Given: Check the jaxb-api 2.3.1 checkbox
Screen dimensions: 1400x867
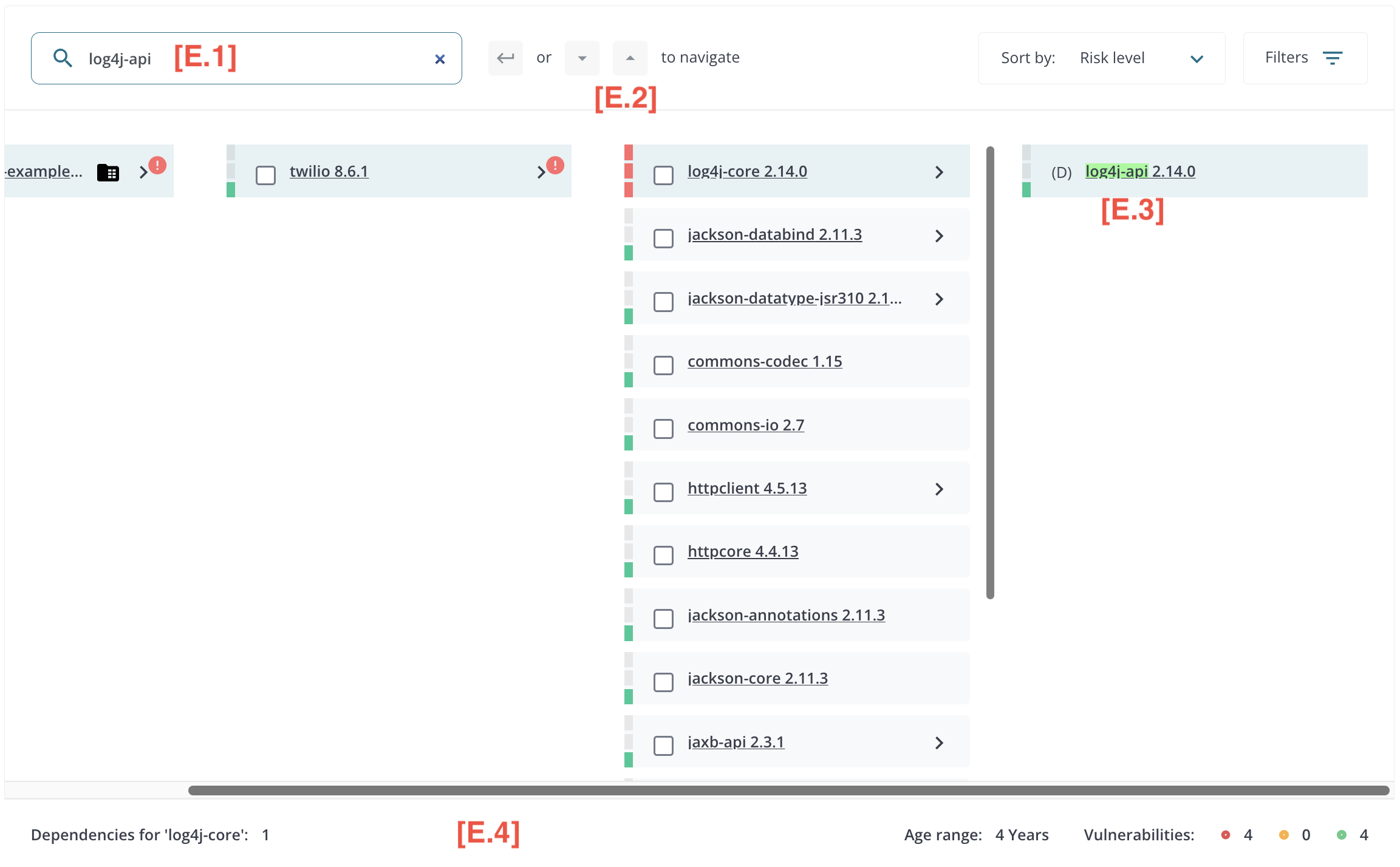Looking at the screenshot, I should pyautogui.click(x=663, y=745).
